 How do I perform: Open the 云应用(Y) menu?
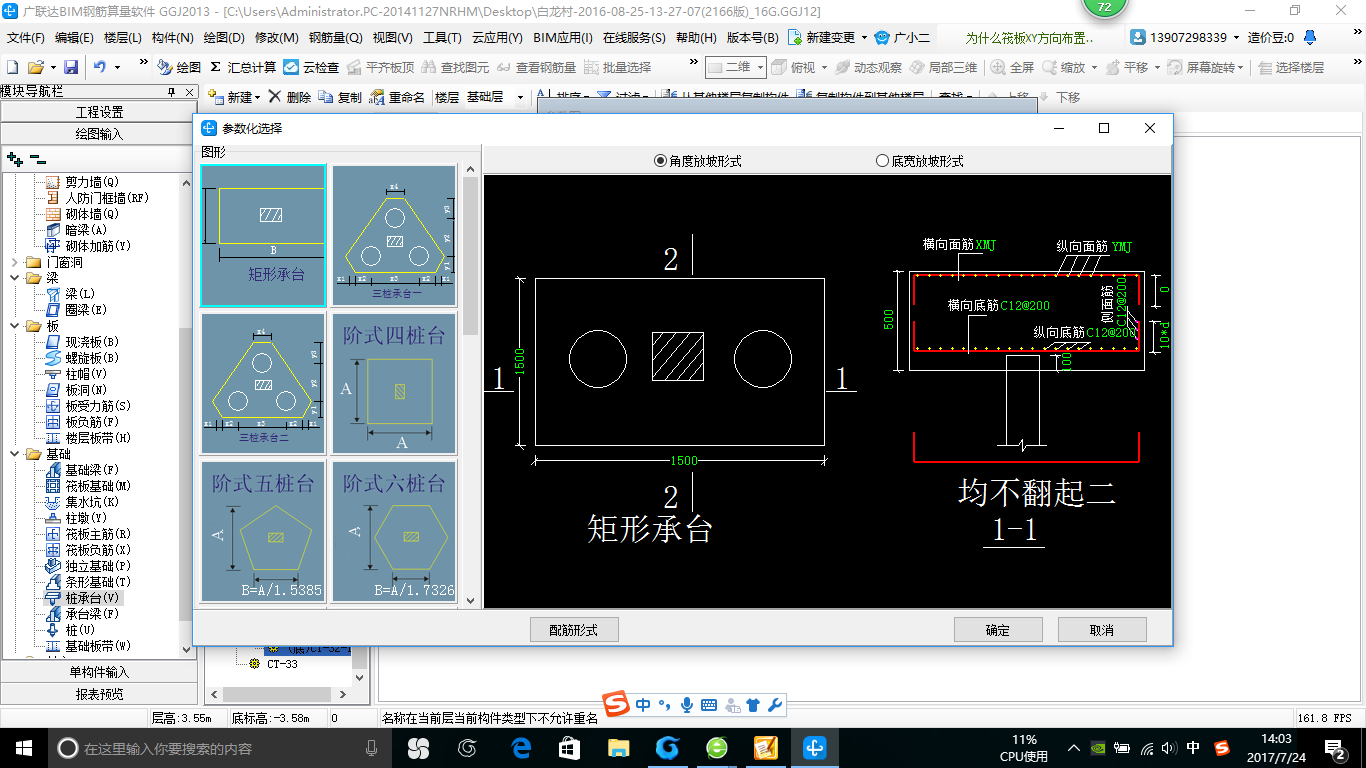497,38
